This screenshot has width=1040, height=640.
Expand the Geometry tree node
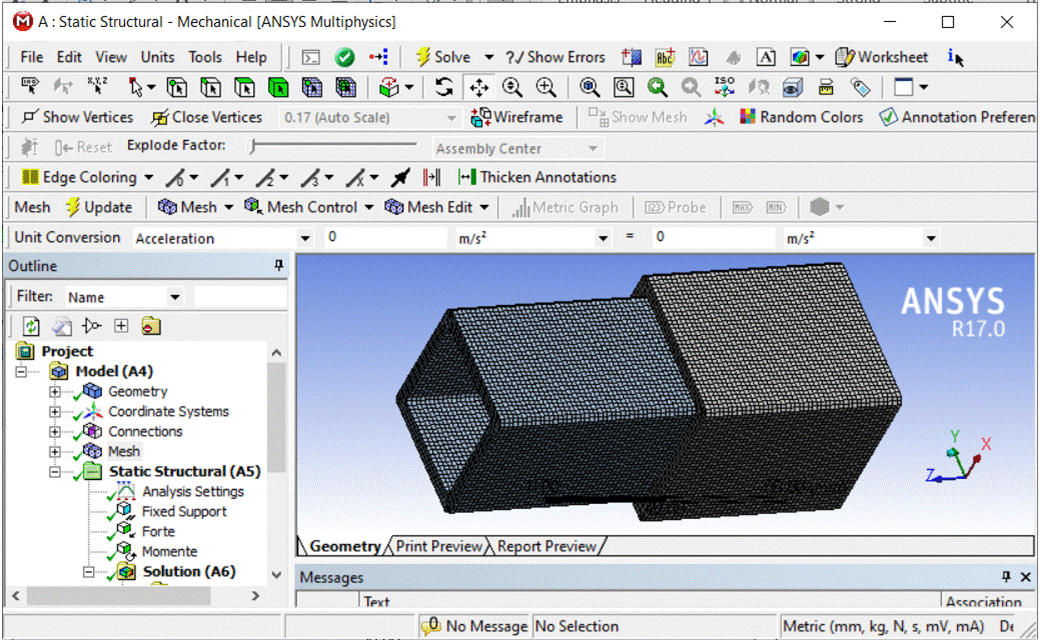(x=55, y=391)
